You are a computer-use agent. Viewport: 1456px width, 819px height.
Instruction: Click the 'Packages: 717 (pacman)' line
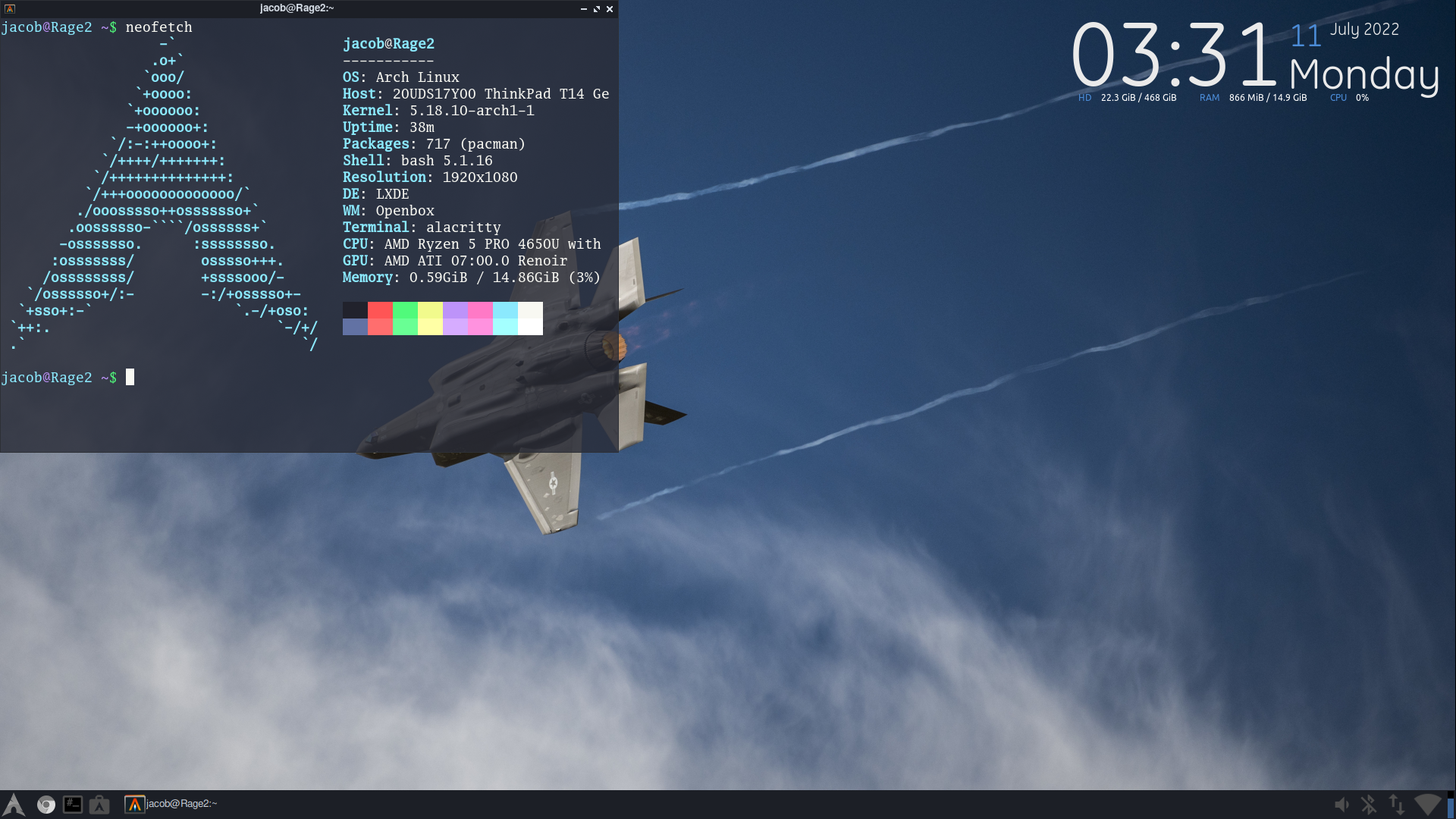pyautogui.click(x=434, y=144)
